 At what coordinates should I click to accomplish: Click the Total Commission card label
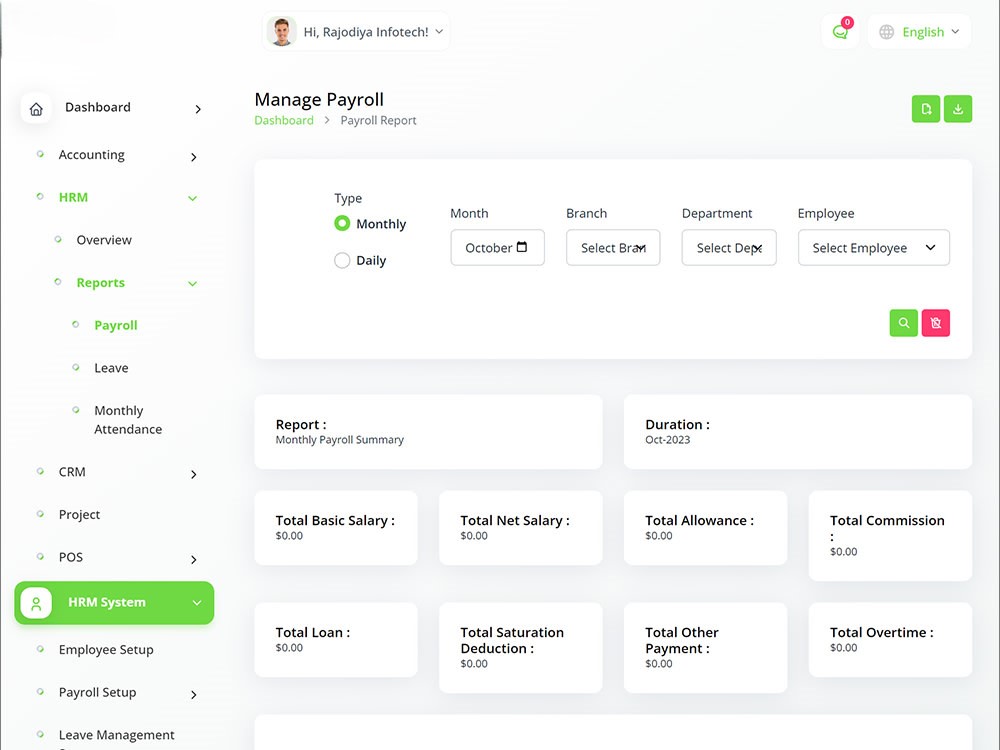pyautogui.click(x=887, y=528)
